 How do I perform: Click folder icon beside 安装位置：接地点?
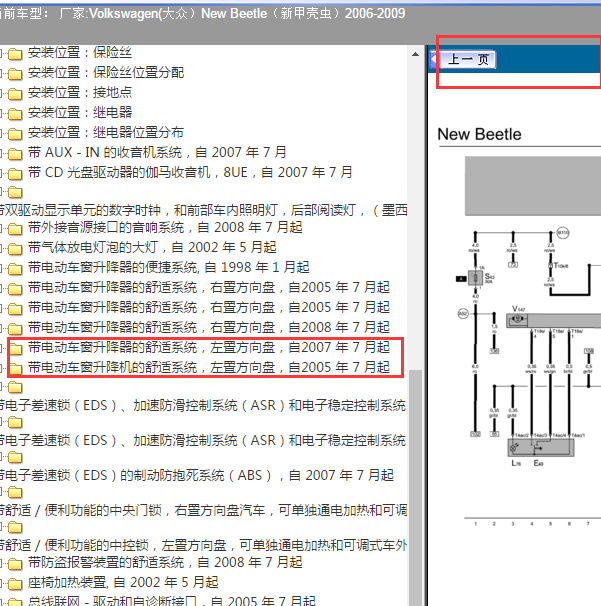15,94
